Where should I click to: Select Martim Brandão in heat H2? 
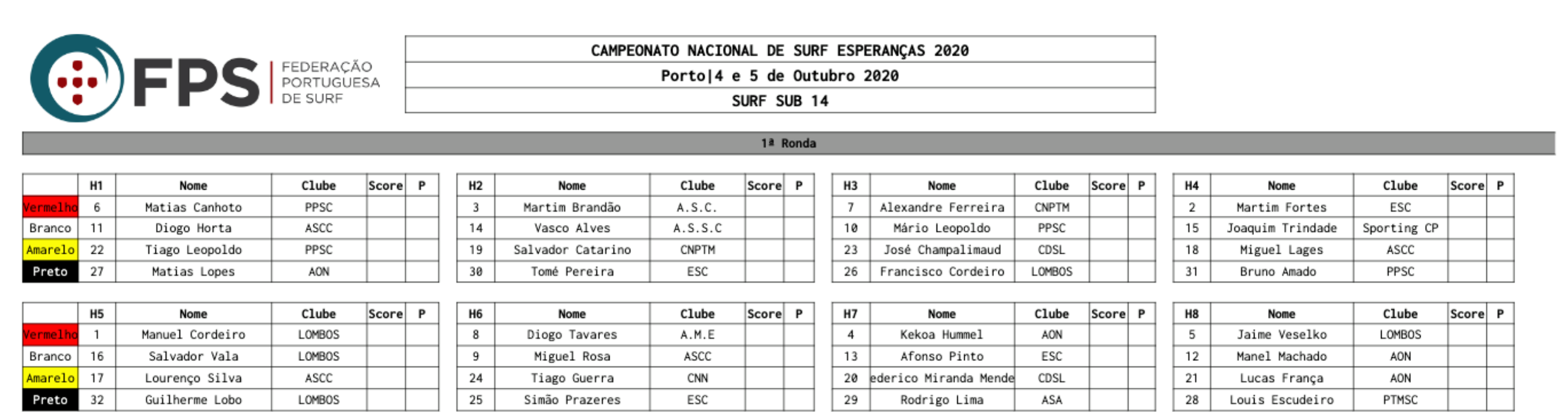click(572, 207)
